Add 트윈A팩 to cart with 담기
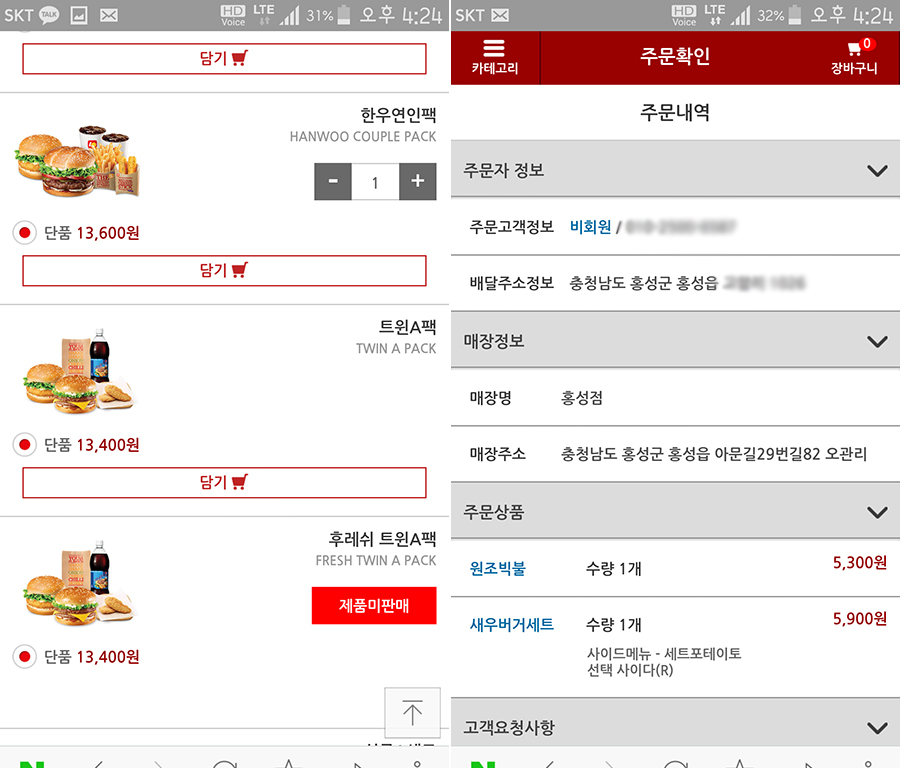 (224, 482)
